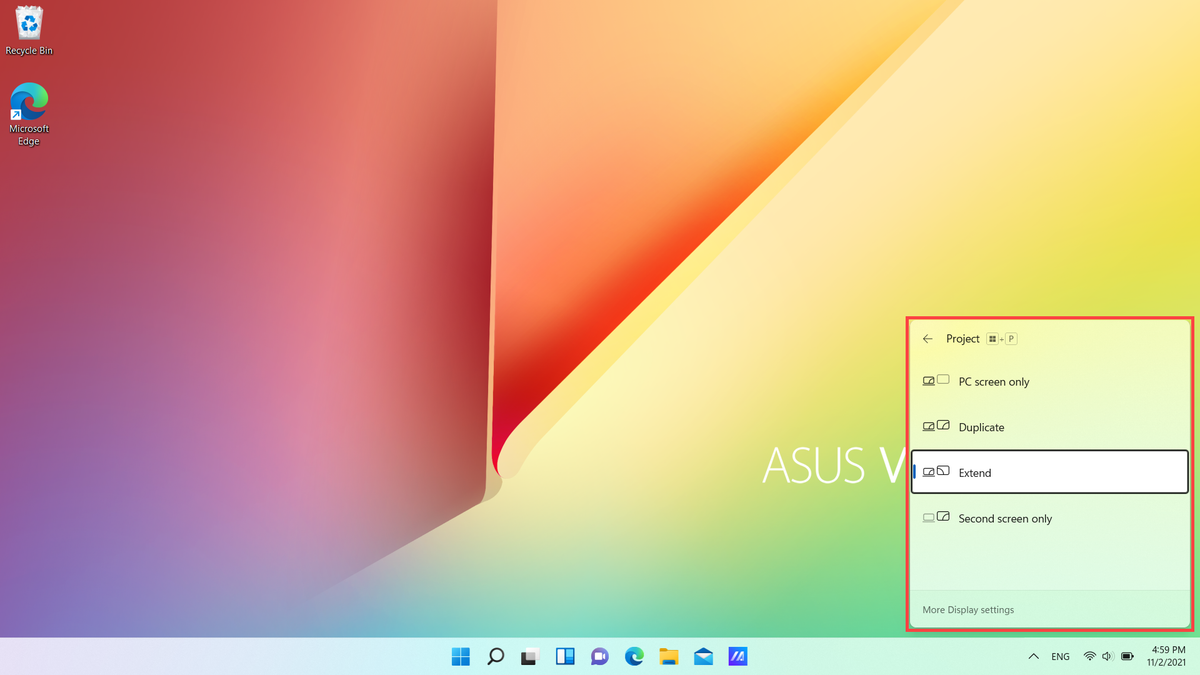This screenshot has height=675, width=1200.
Task: Show hidden tray icons with the chevron
Action: (1033, 657)
